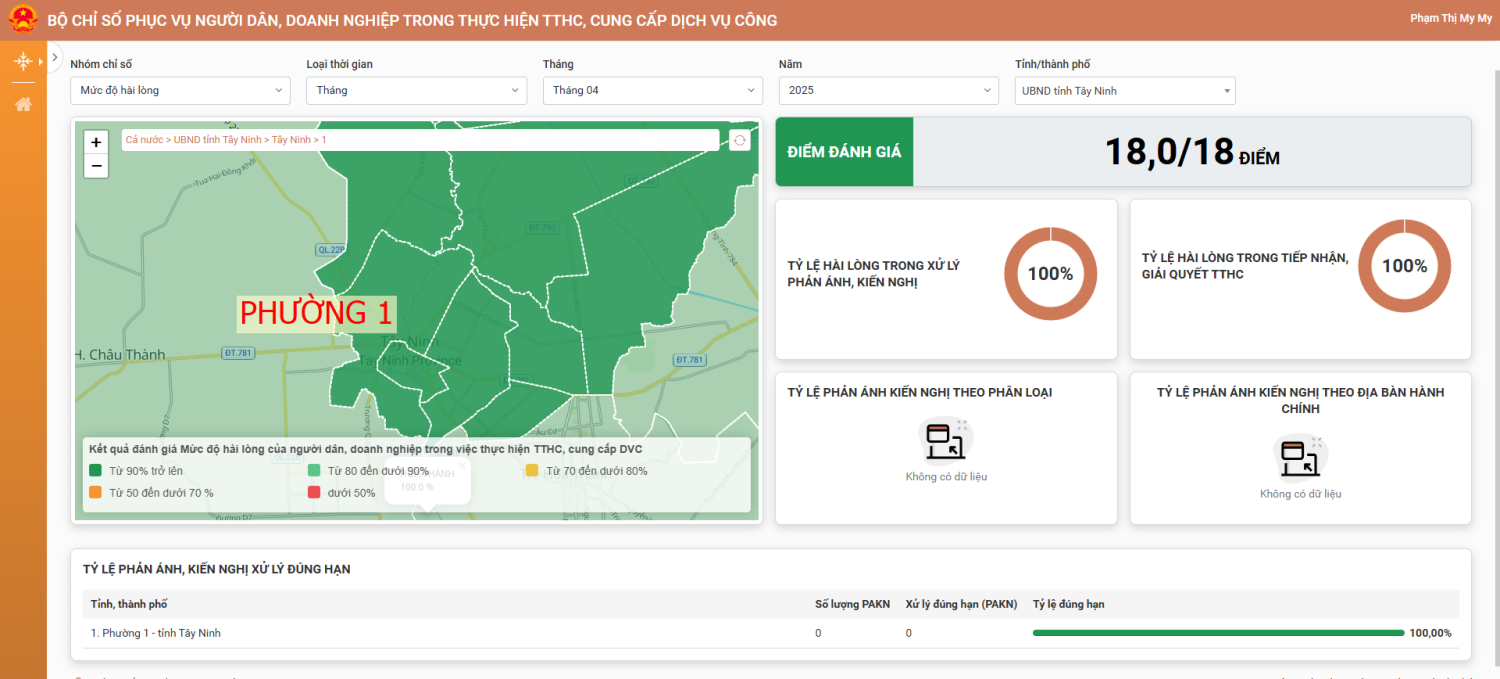Click the TỶ LỆ PHẢN ÁNH KIẾN NGHỊ THEO PHÂN LOẠI title
The height and width of the screenshot is (679, 1500).
(920, 392)
